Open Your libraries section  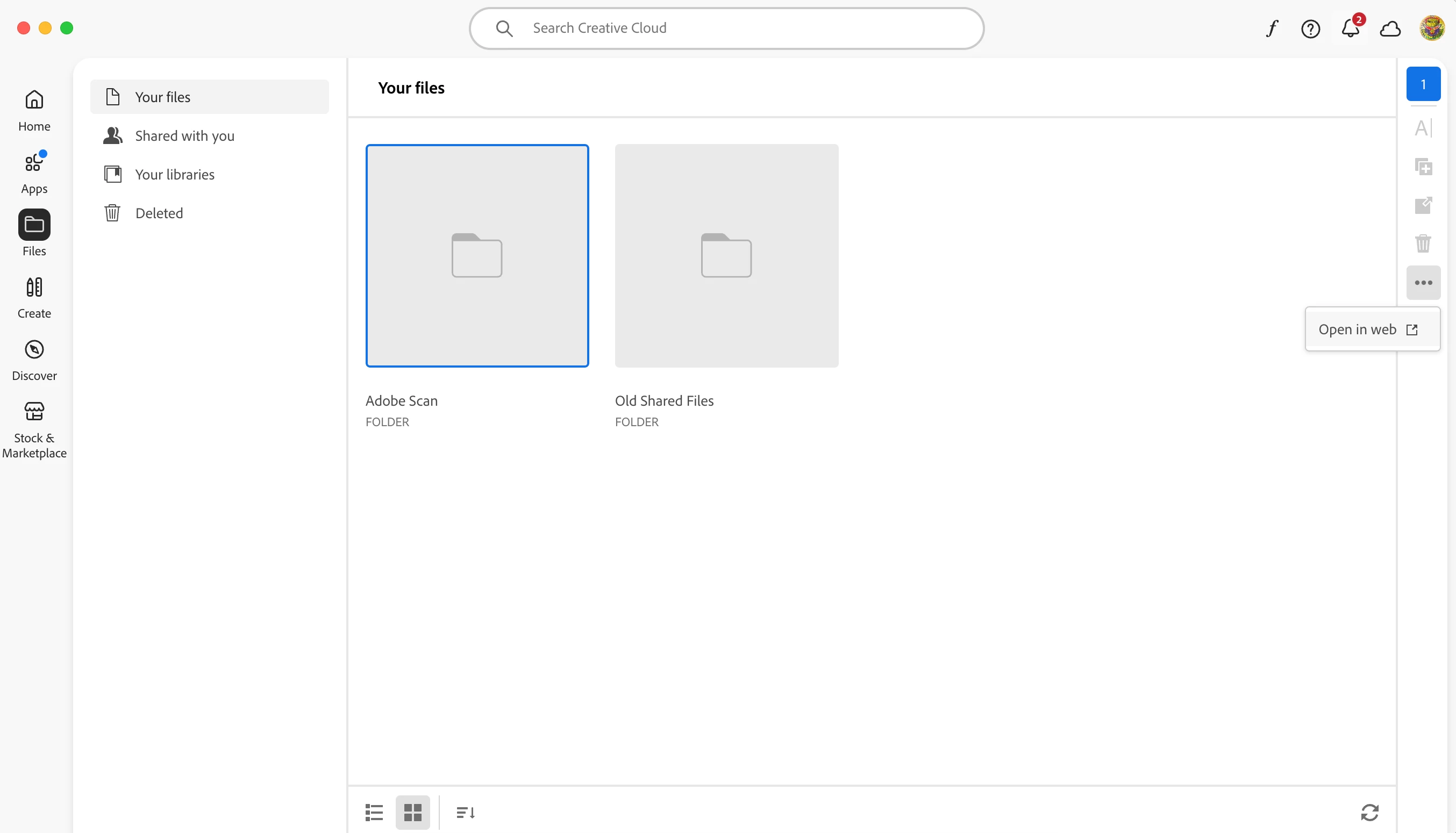tap(175, 175)
